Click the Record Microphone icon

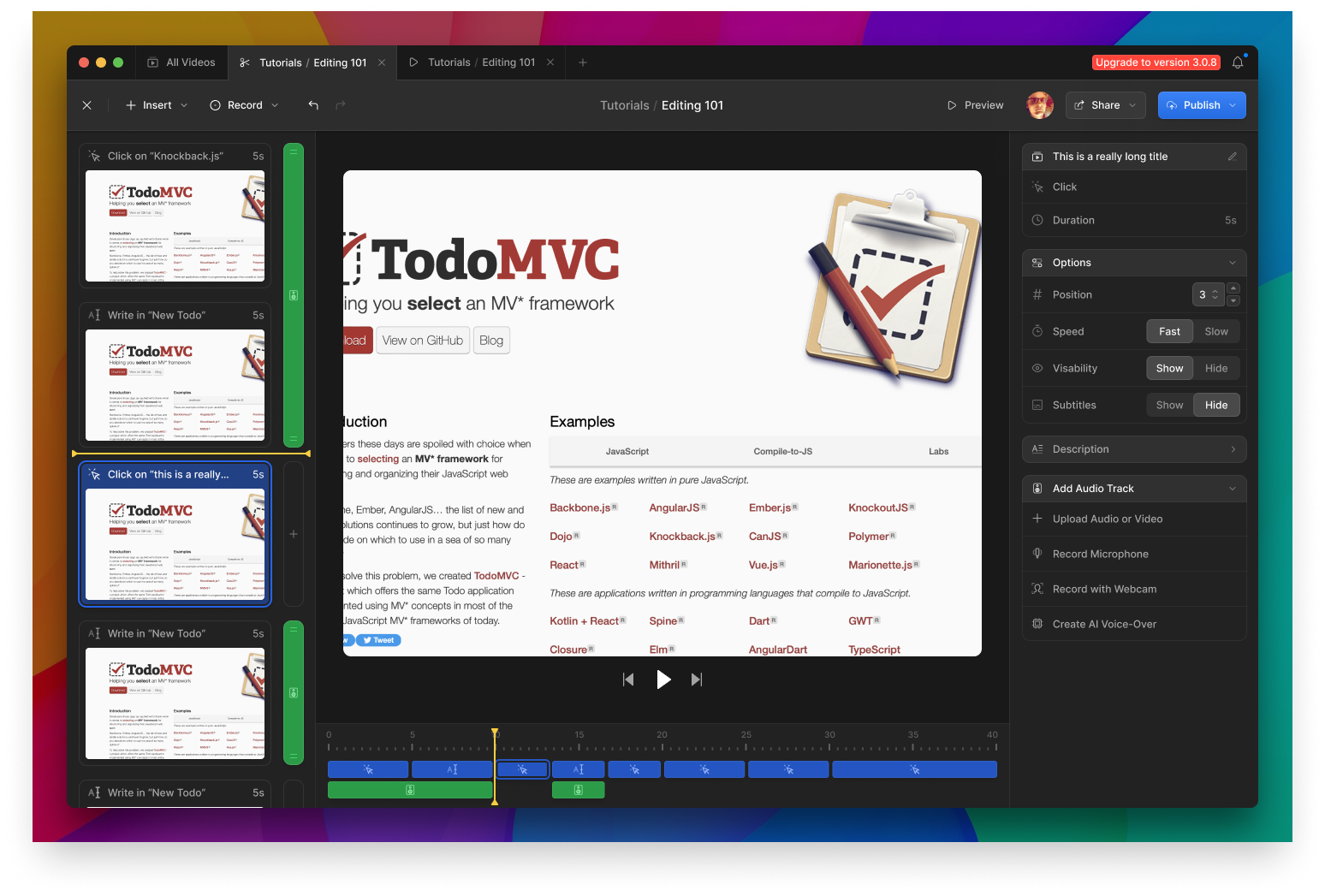(x=1037, y=554)
